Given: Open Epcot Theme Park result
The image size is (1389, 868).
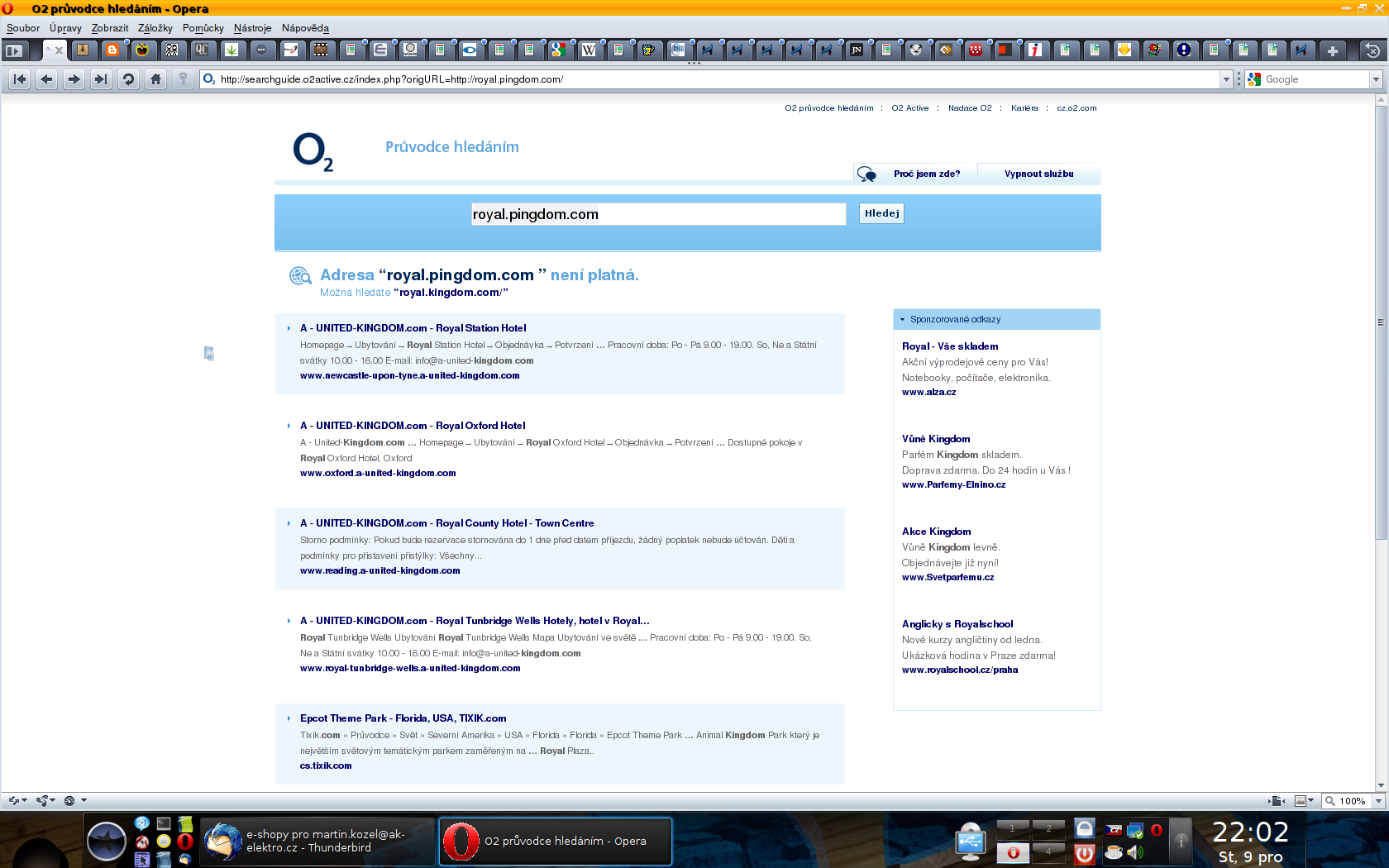Looking at the screenshot, I should click(403, 718).
